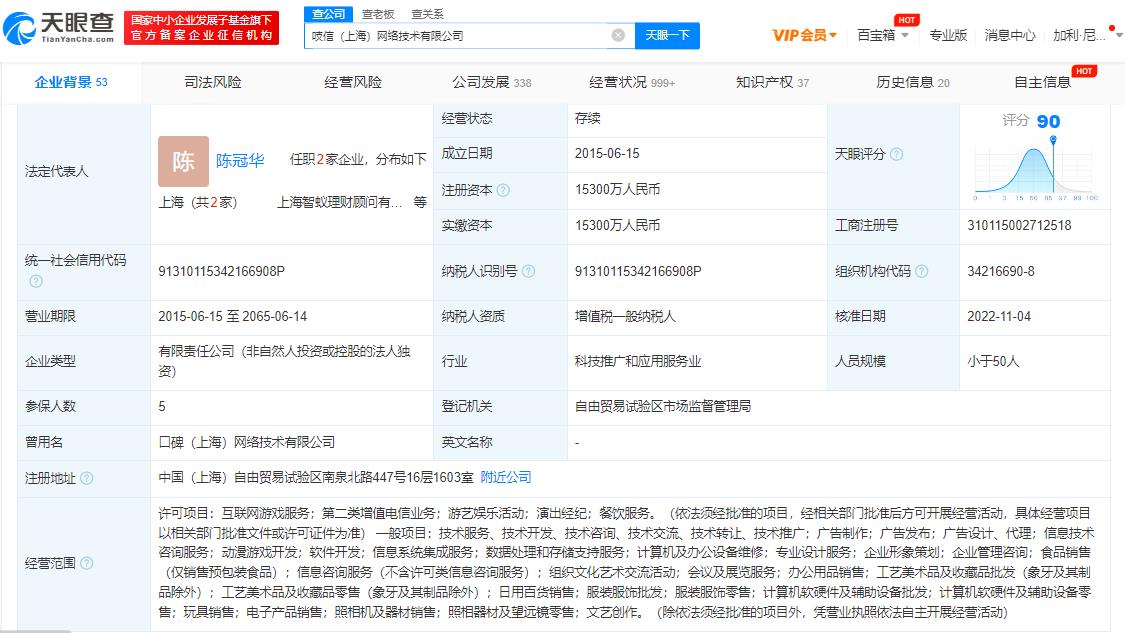1125x633 pixels.
Task: Click the 天眼评分 score distribution chart
Action: tap(1035, 171)
